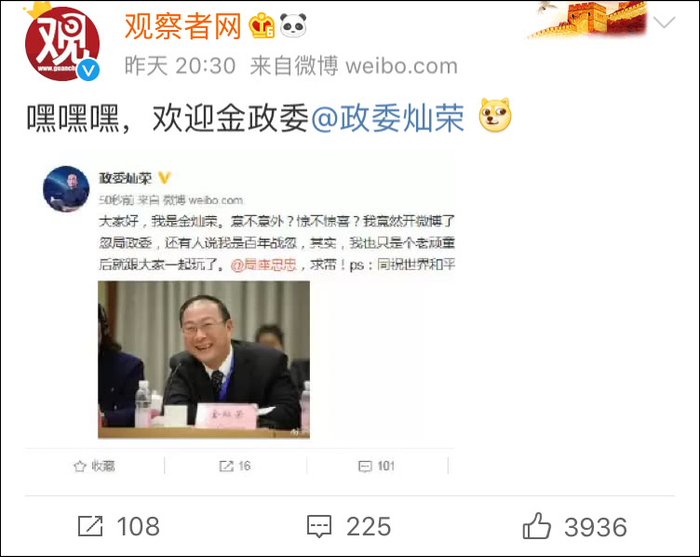Repost this post with 108 shares
The image size is (700, 557).
click(x=119, y=526)
